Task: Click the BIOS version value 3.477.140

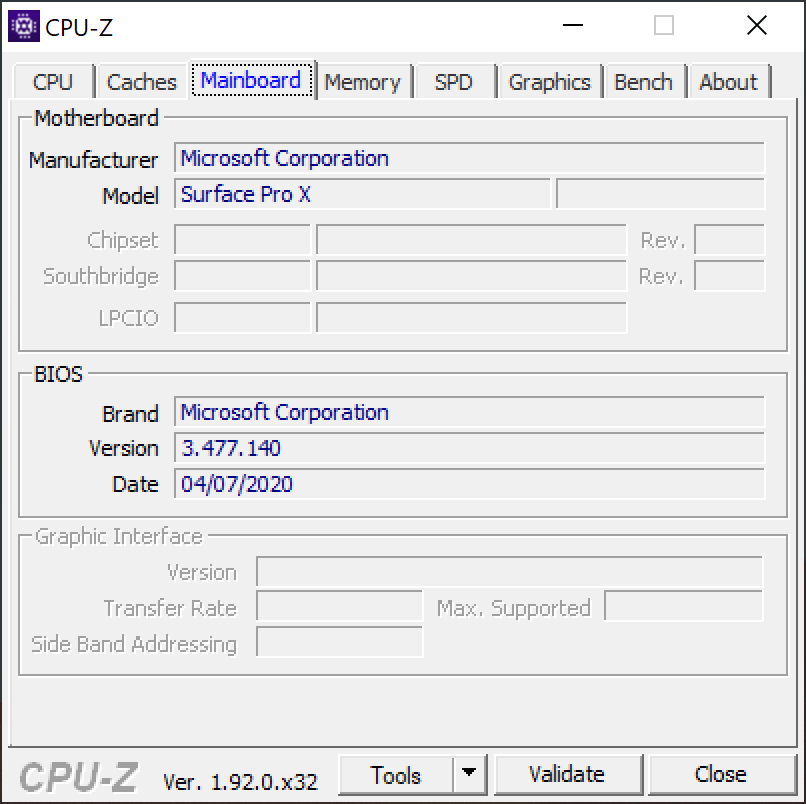Action: [x=469, y=448]
